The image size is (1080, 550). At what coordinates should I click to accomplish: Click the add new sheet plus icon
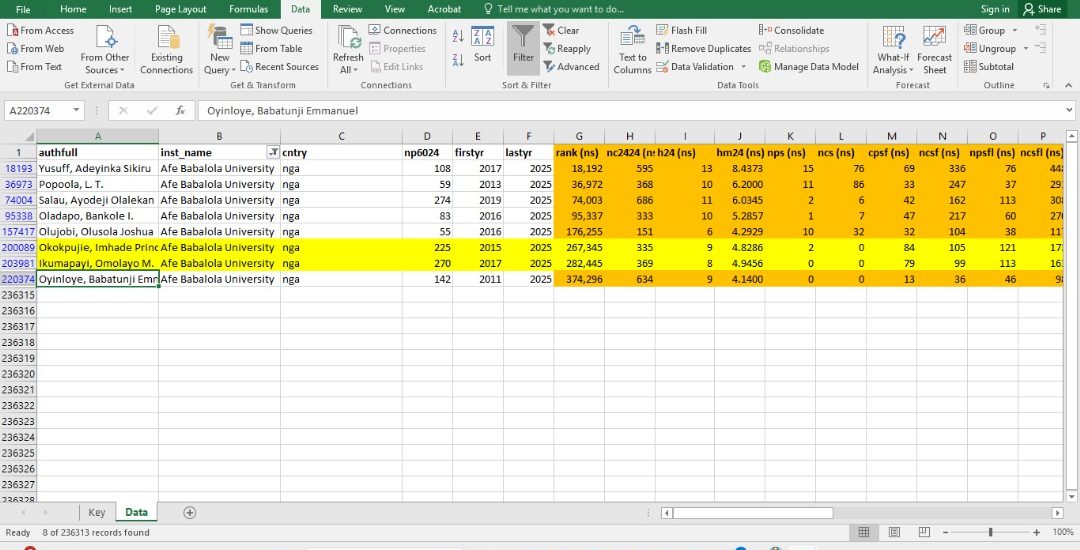190,512
